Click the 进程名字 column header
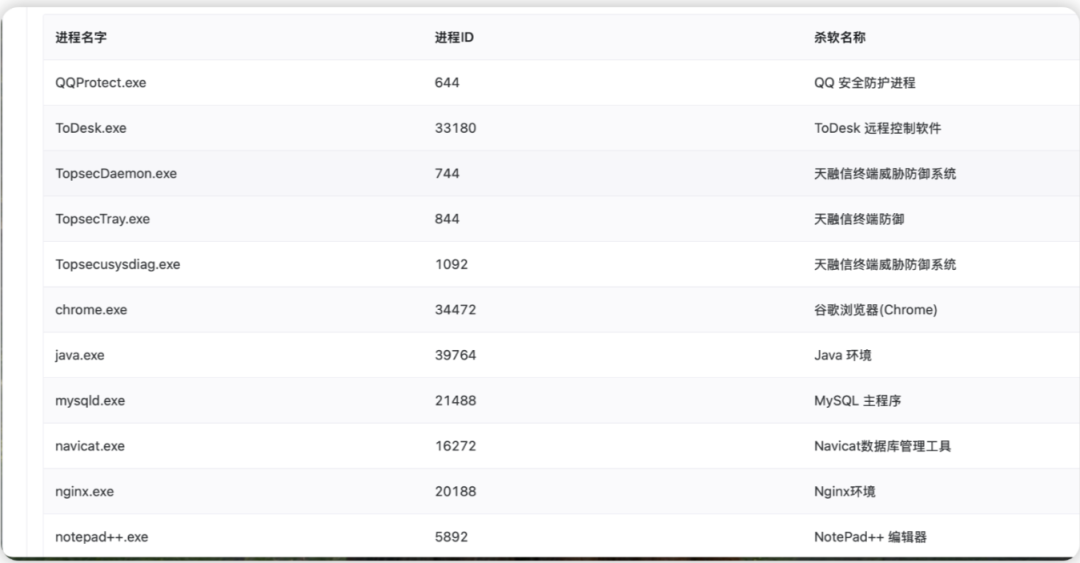1080x563 pixels. 81,37
